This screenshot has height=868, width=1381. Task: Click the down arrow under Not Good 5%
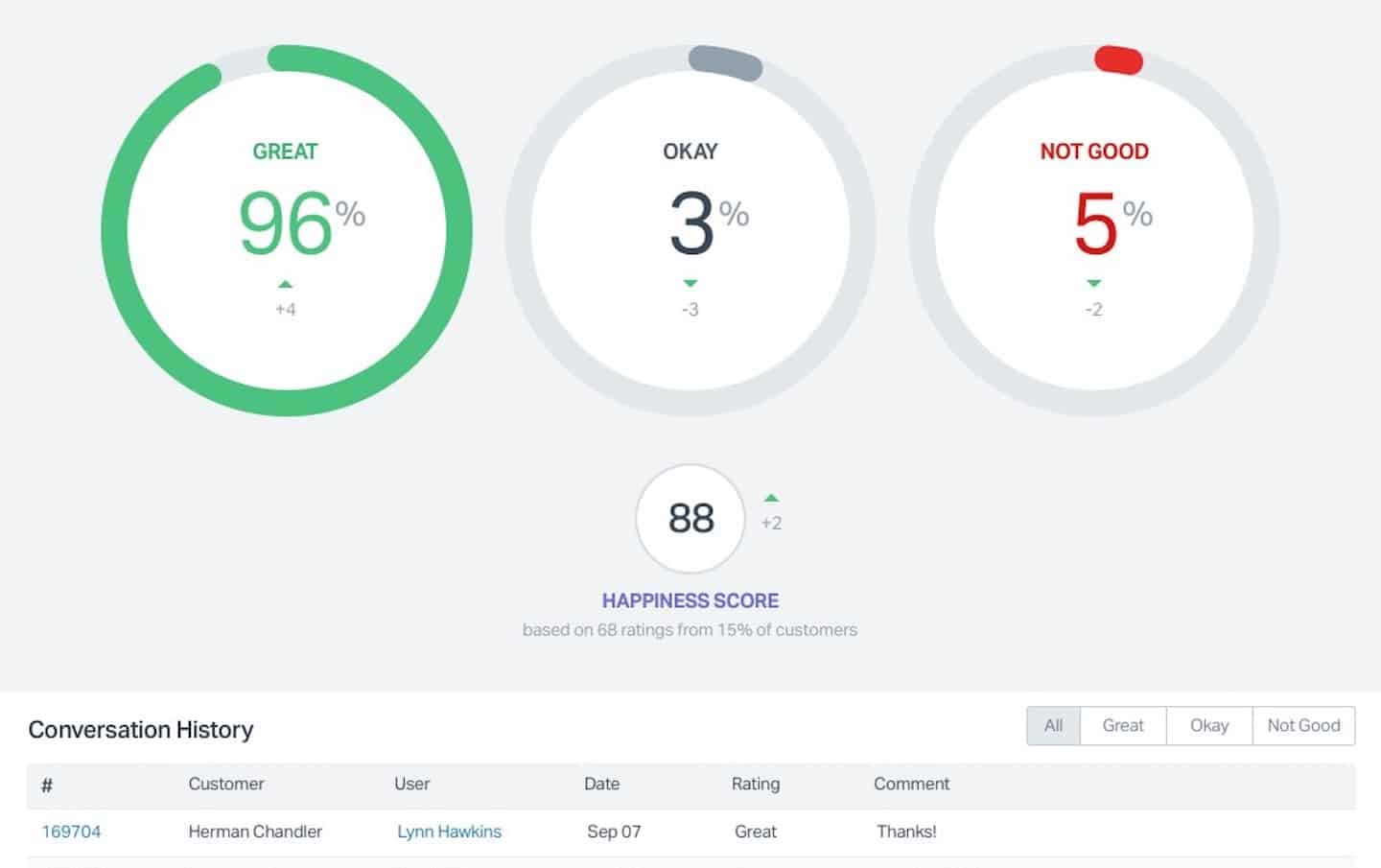pyautogui.click(x=1093, y=283)
